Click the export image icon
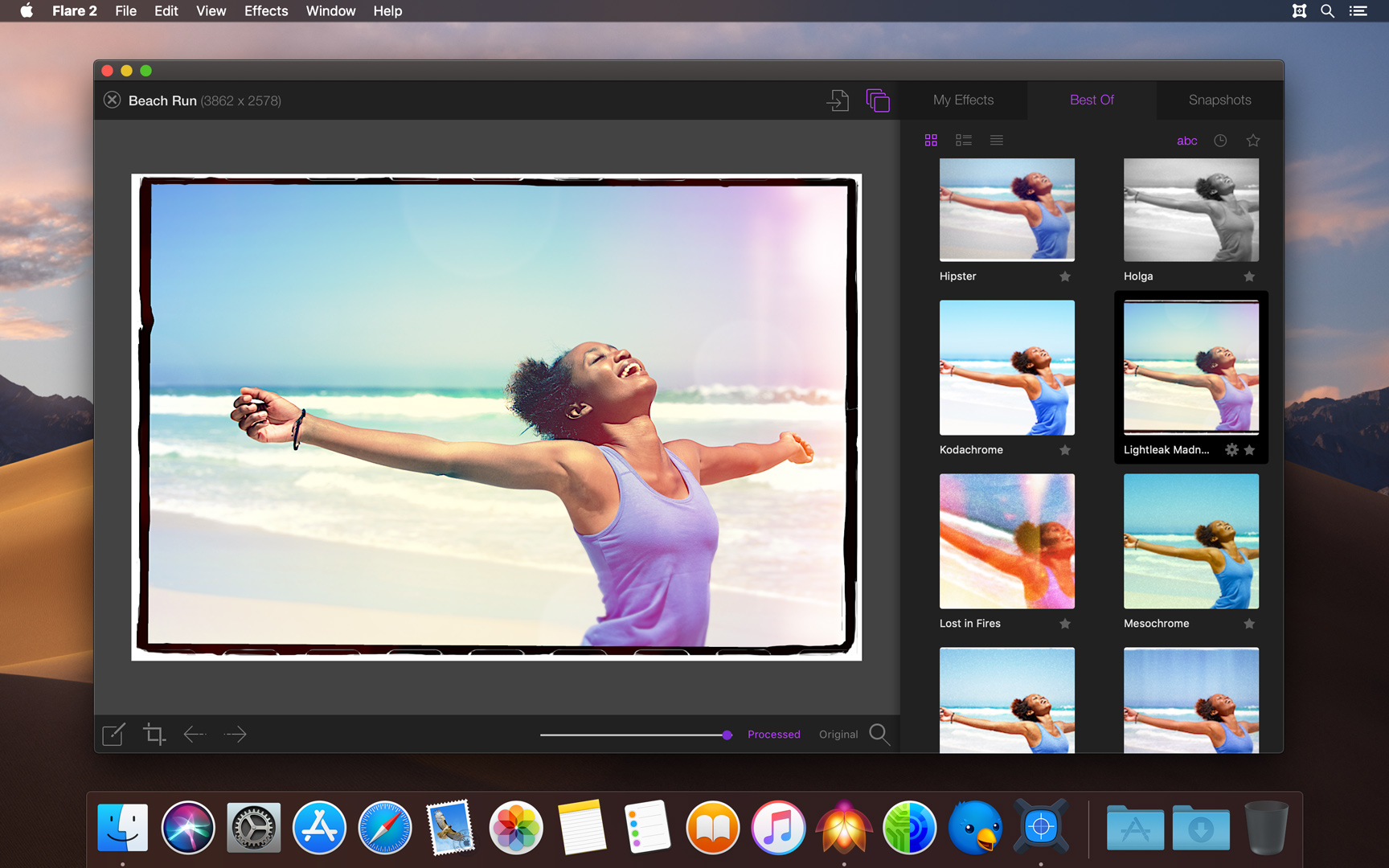Viewport: 1389px width, 868px height. pos(838,100)
